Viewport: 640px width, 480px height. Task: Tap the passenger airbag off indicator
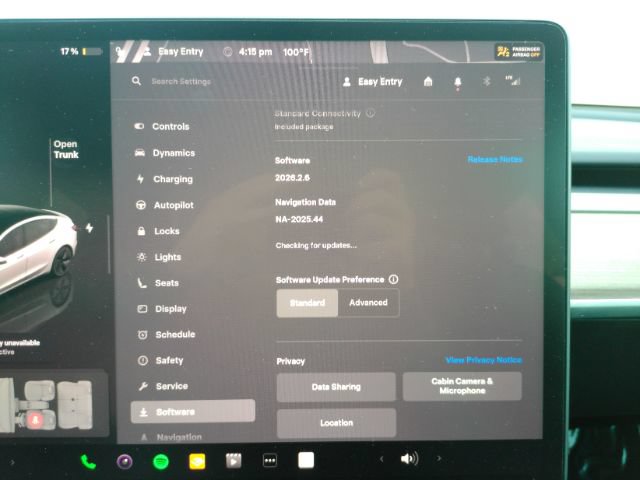518,52
